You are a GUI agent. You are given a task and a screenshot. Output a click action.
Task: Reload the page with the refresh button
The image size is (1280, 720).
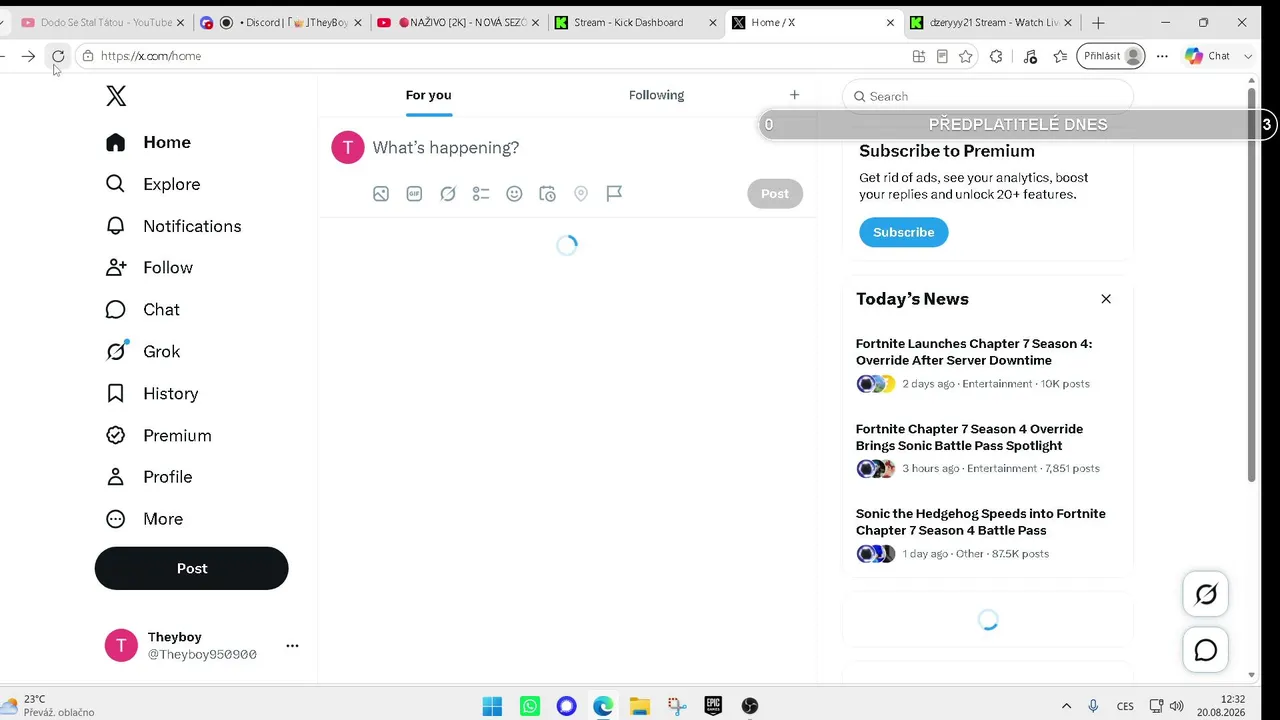pos(58,56)
